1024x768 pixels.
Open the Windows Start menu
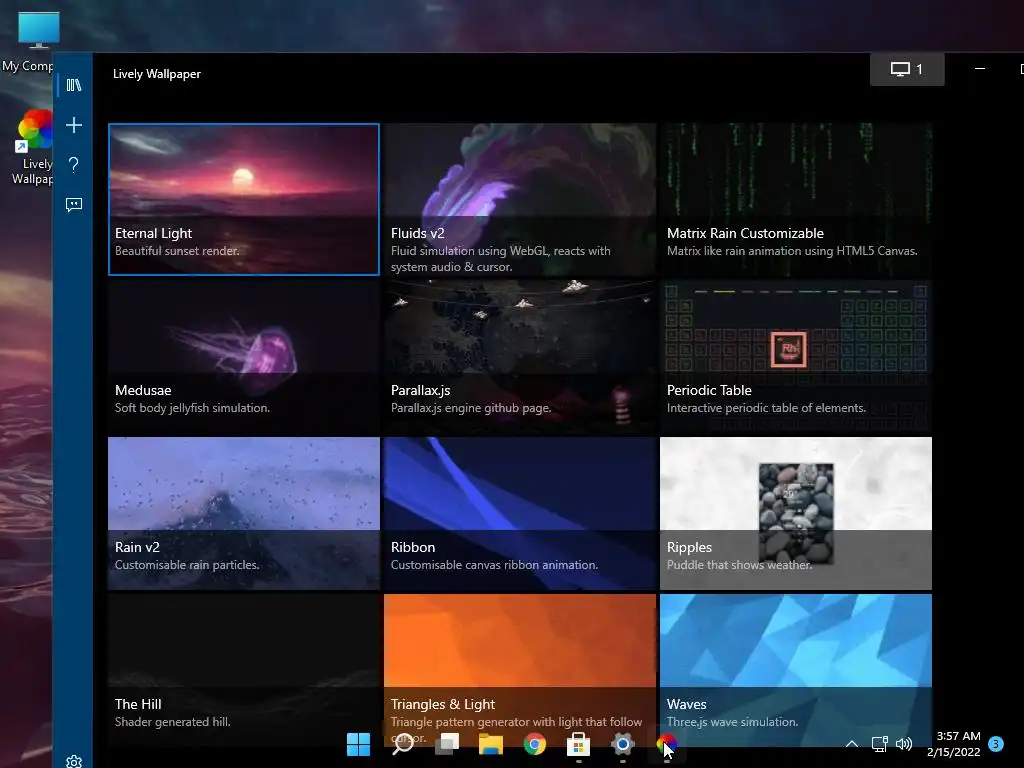[x=359, y=744]
